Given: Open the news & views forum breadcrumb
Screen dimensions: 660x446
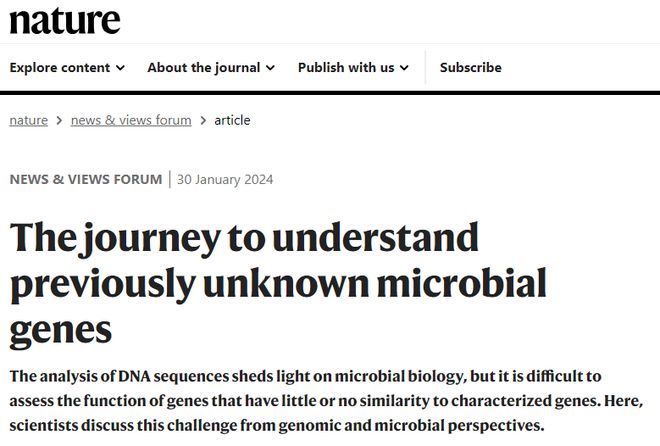Looking at the screenshot, I should tap(131, 120).
